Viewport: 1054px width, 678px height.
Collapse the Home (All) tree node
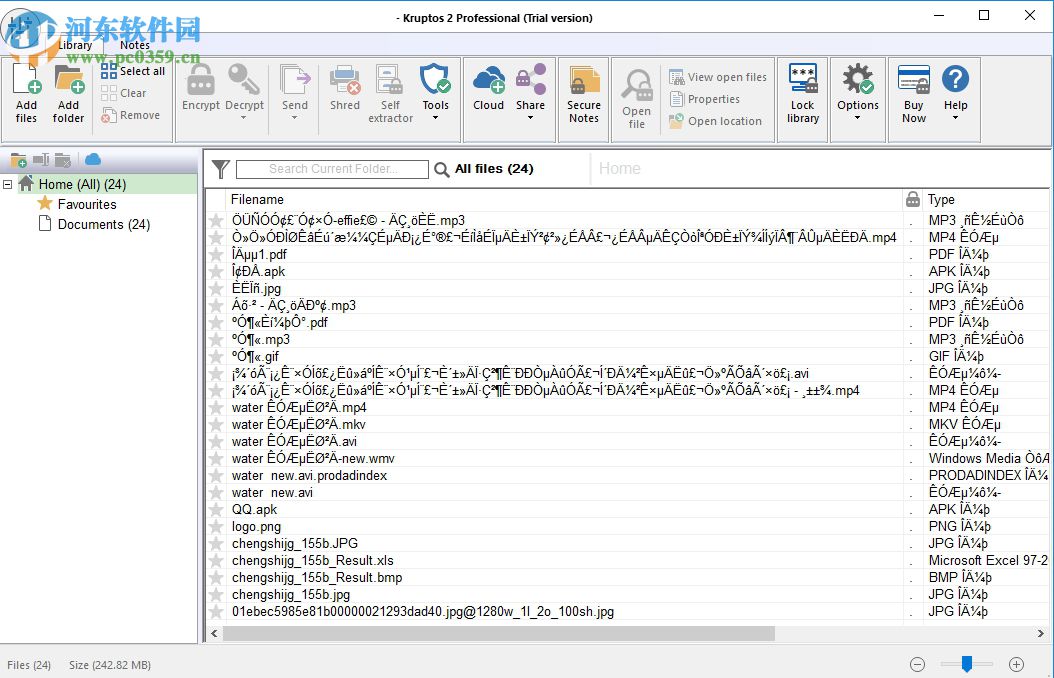[8, 185]
